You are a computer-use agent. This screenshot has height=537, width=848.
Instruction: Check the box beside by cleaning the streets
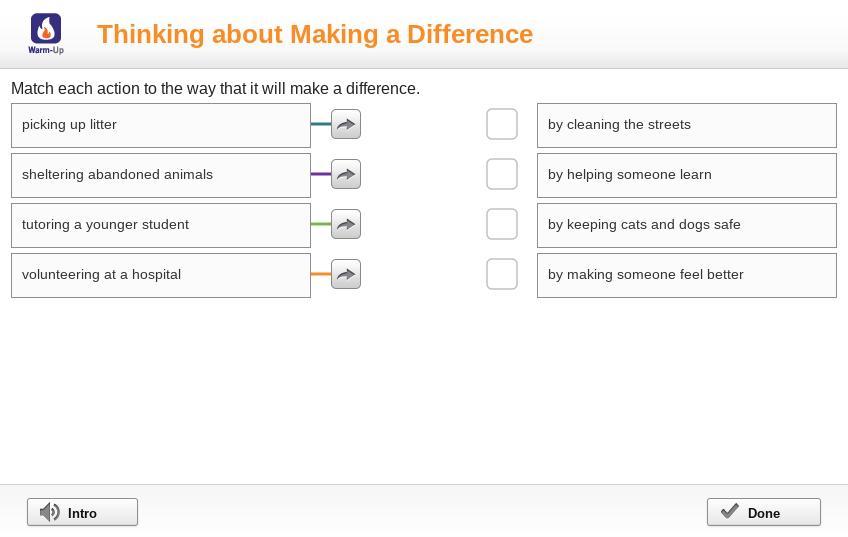point(502,124)
